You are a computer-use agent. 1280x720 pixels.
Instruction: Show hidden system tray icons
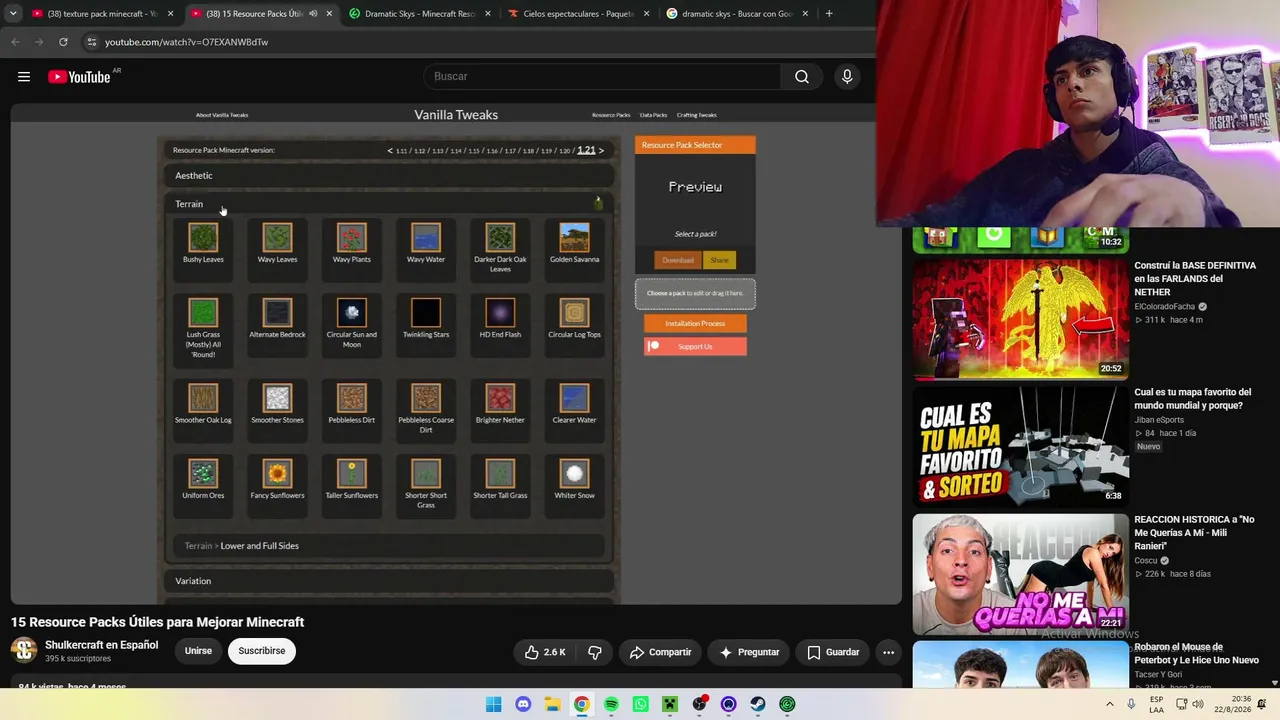pos(1109,704)
